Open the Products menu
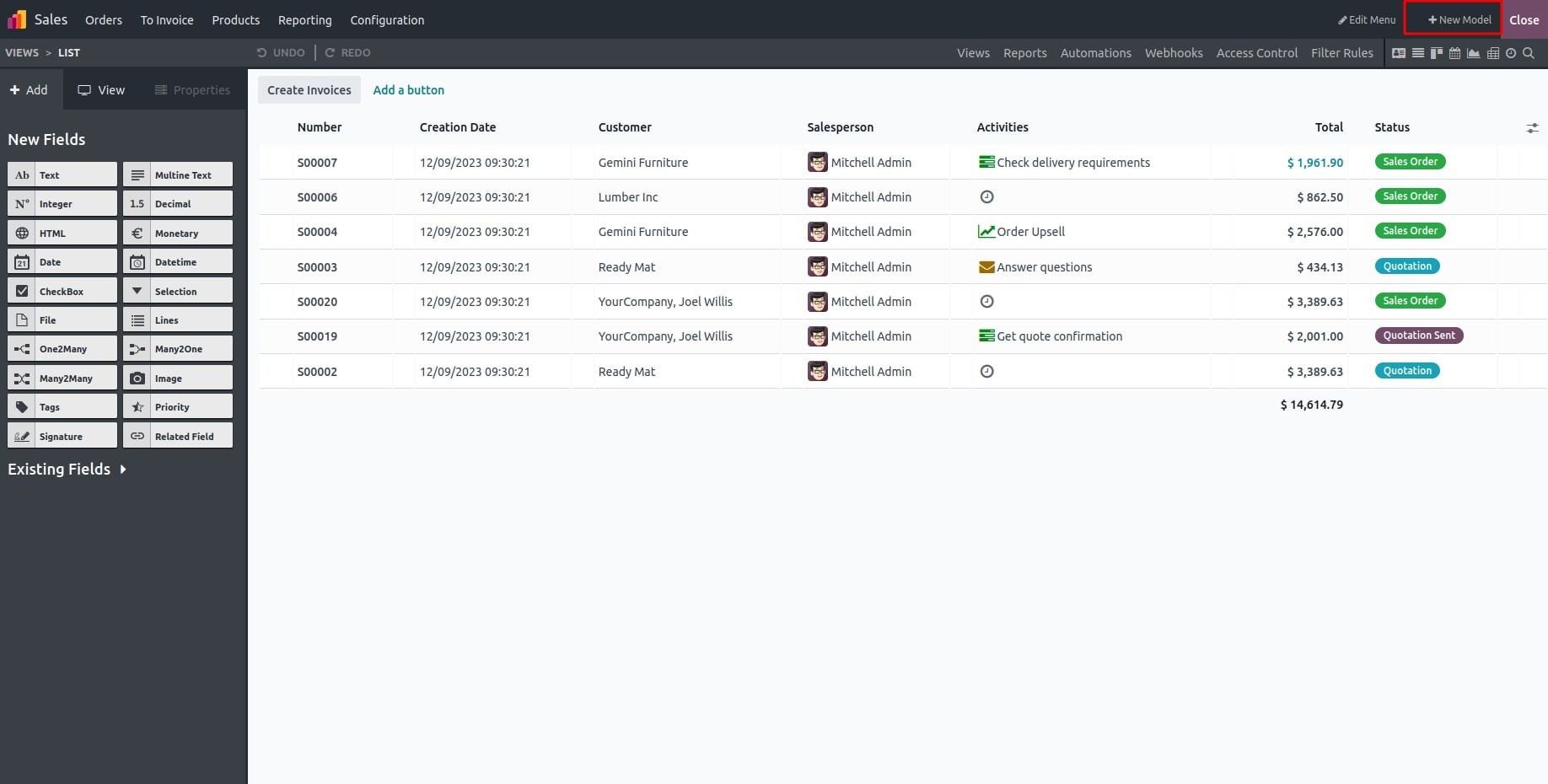The image size is (1548, 784). pyautogui.click(x=236, y=19)
